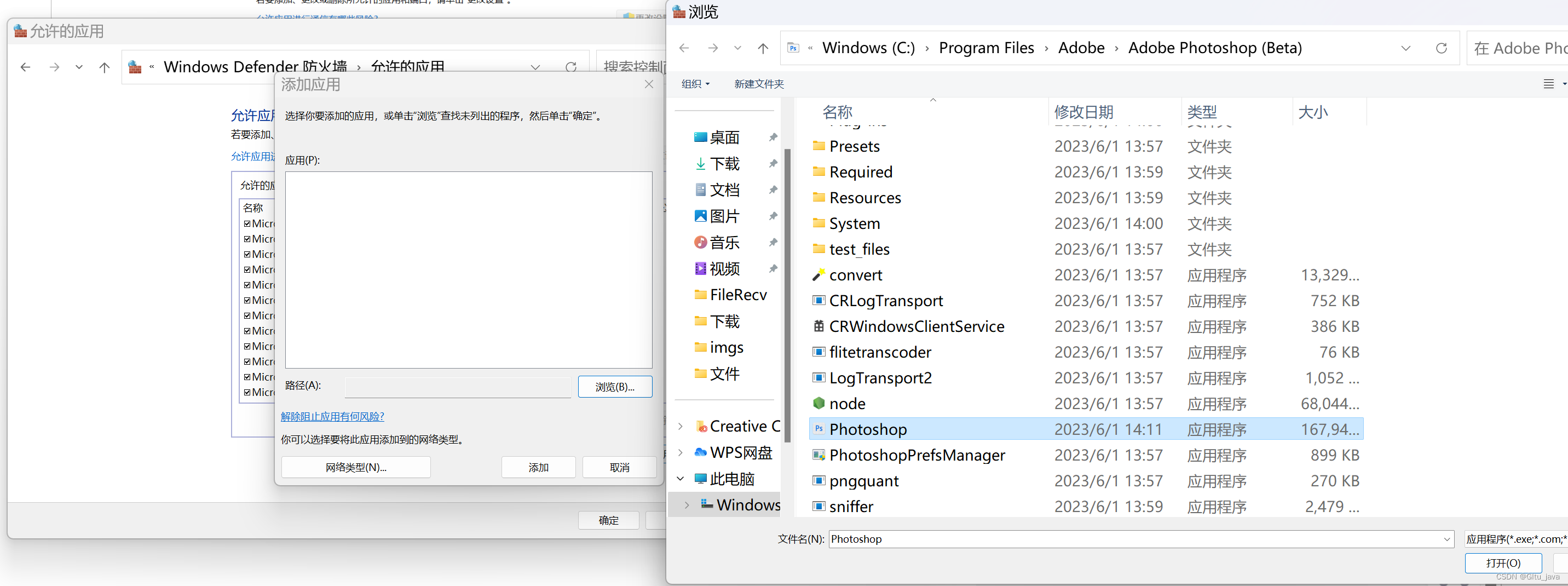Collapse 此电脑 tree node
1568x586 pixels.
click(x=681, y=479)
